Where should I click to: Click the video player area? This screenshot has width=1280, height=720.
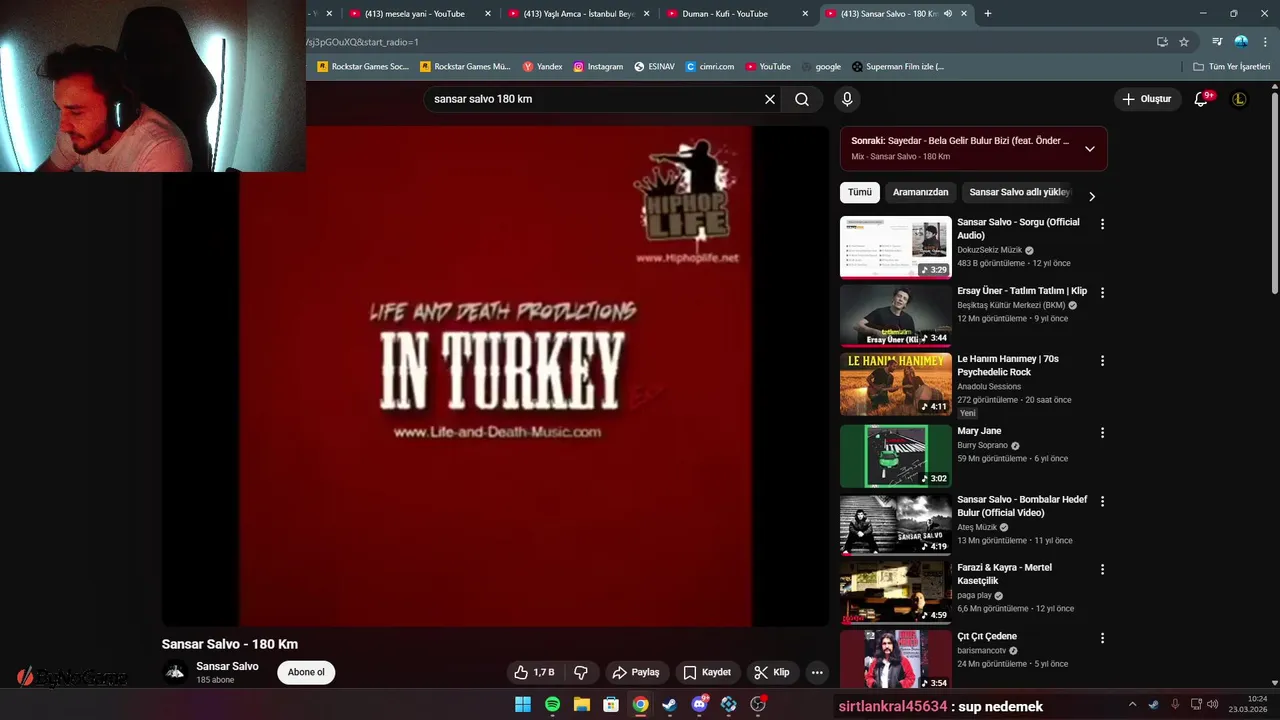click(x=495, y=376)
